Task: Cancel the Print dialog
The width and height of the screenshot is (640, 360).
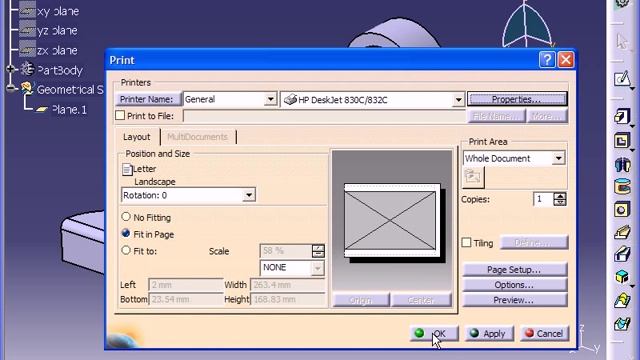Action: point(544,333)
